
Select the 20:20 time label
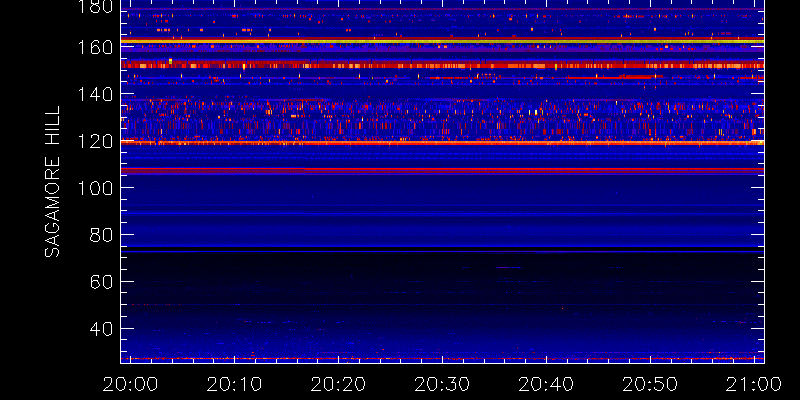pos(338,384)
